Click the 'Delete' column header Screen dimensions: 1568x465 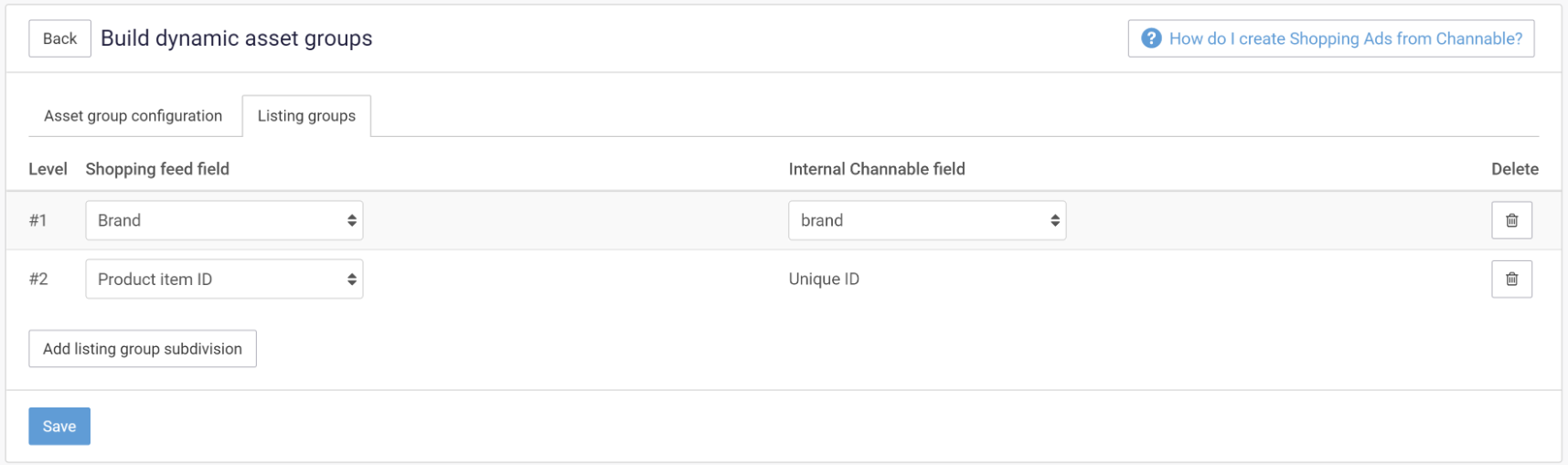1514,169
